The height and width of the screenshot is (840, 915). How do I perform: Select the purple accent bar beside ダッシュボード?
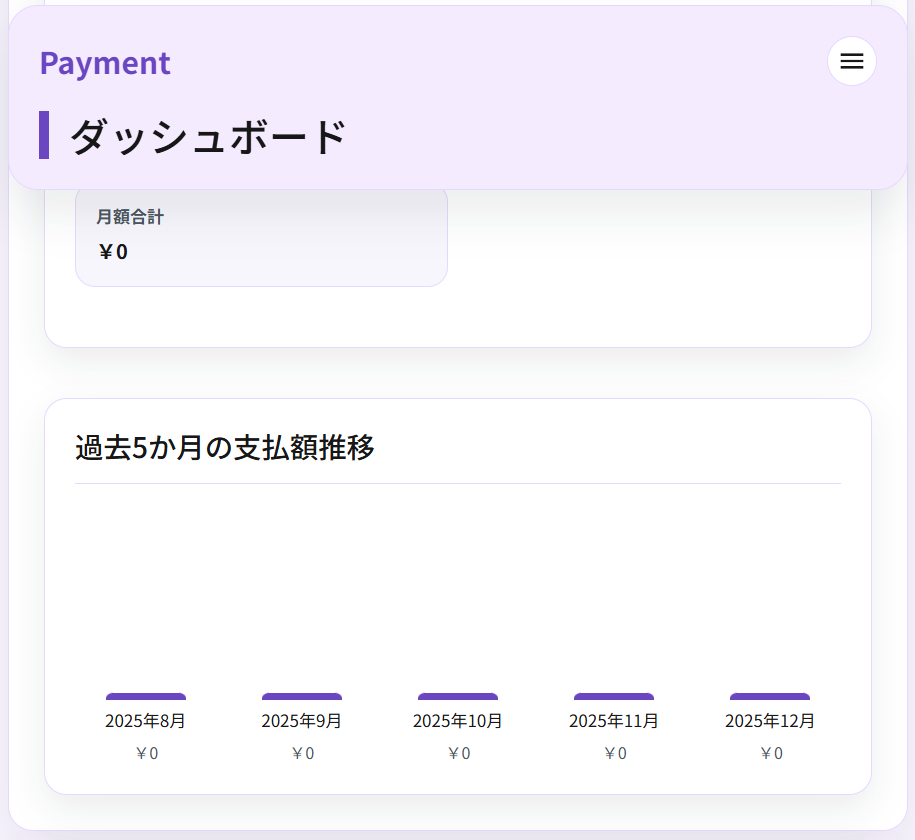[44, 133]
